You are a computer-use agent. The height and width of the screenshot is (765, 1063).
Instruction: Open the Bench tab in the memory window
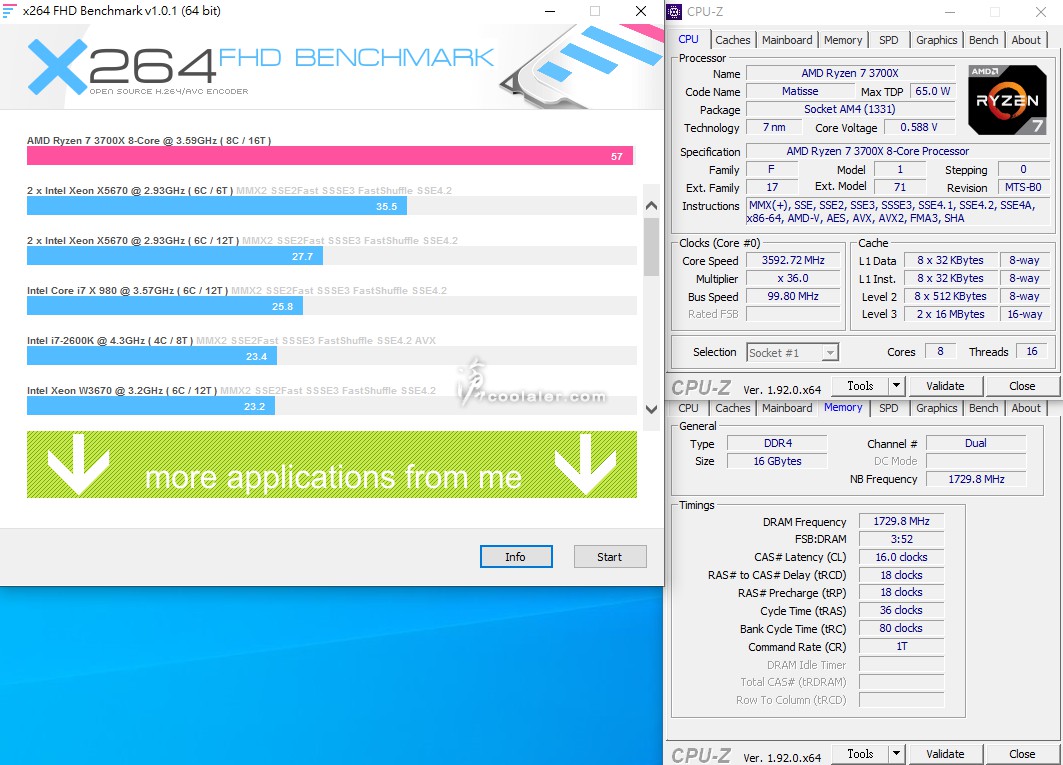pyautogui.click(x=983, y=408)
